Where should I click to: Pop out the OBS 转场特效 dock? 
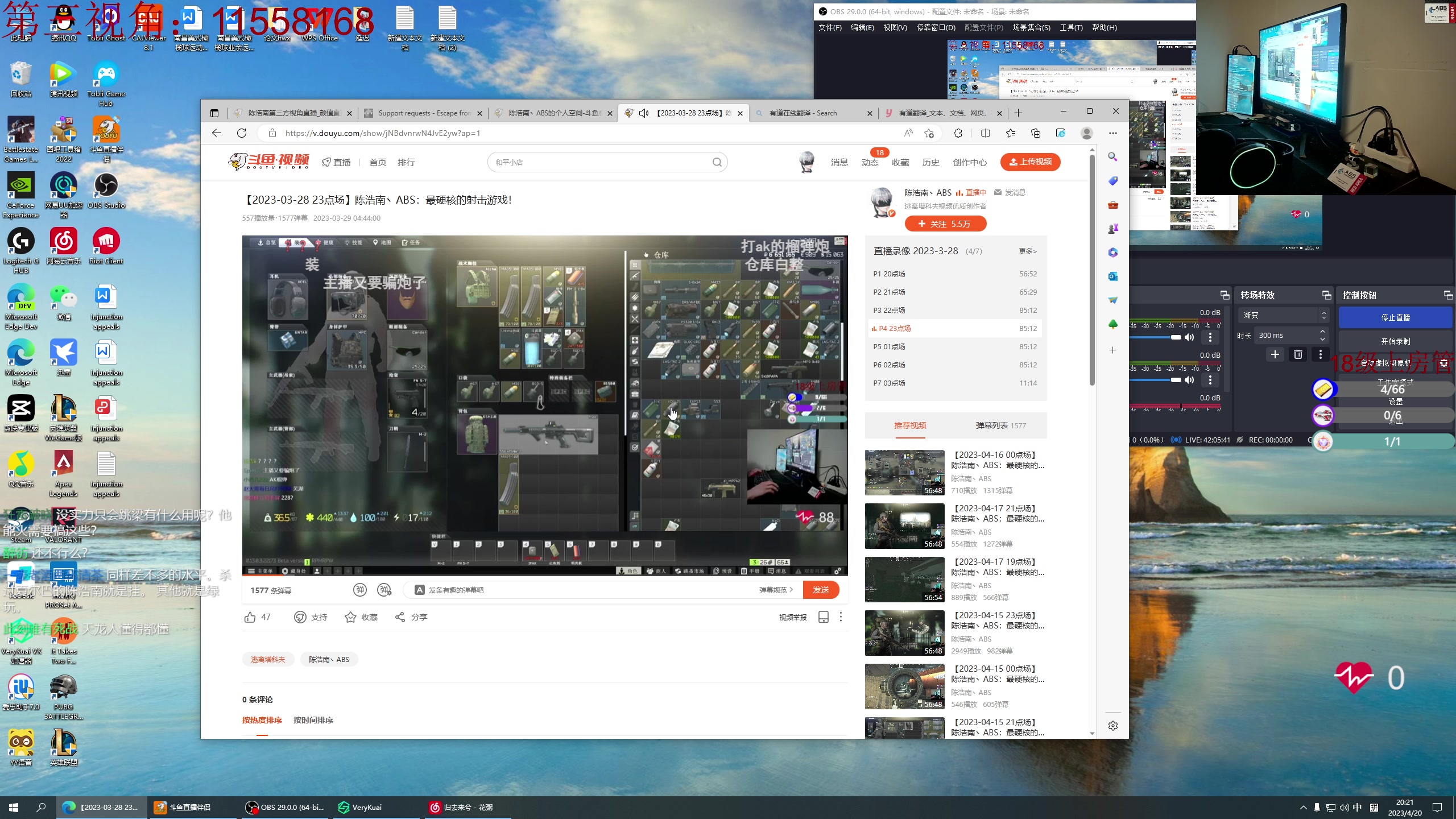[1327, 295]
